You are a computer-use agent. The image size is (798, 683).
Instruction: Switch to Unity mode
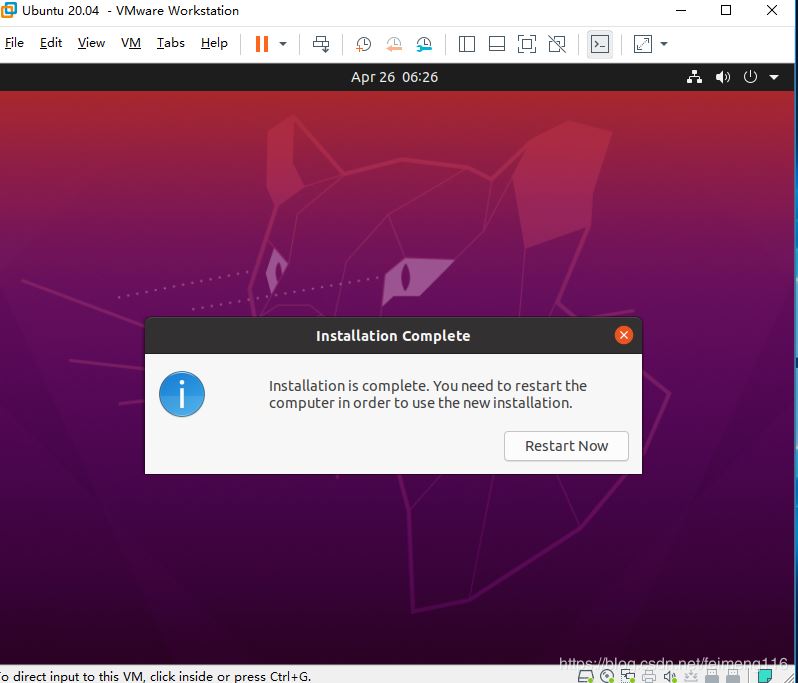pyautogui.click(x=557, y=44)
